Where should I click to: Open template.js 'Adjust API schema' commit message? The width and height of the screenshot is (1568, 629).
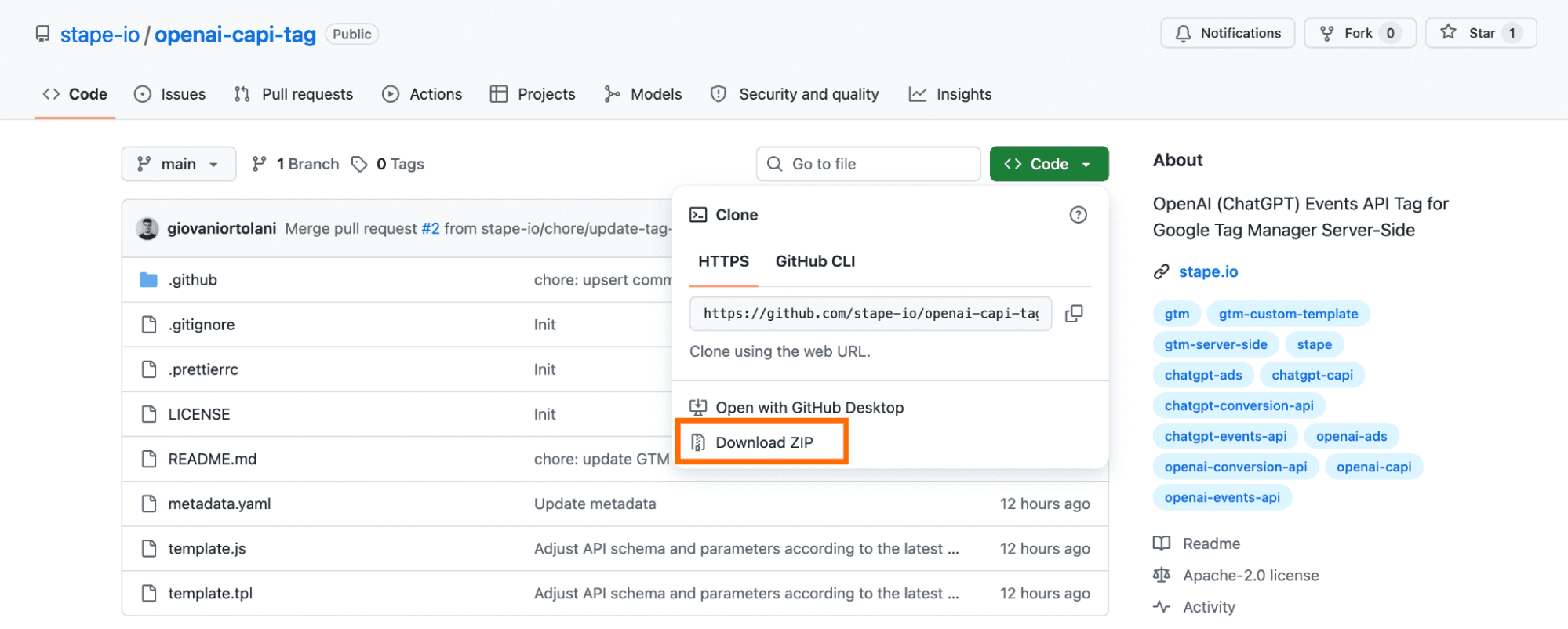(x=746, y=548)
